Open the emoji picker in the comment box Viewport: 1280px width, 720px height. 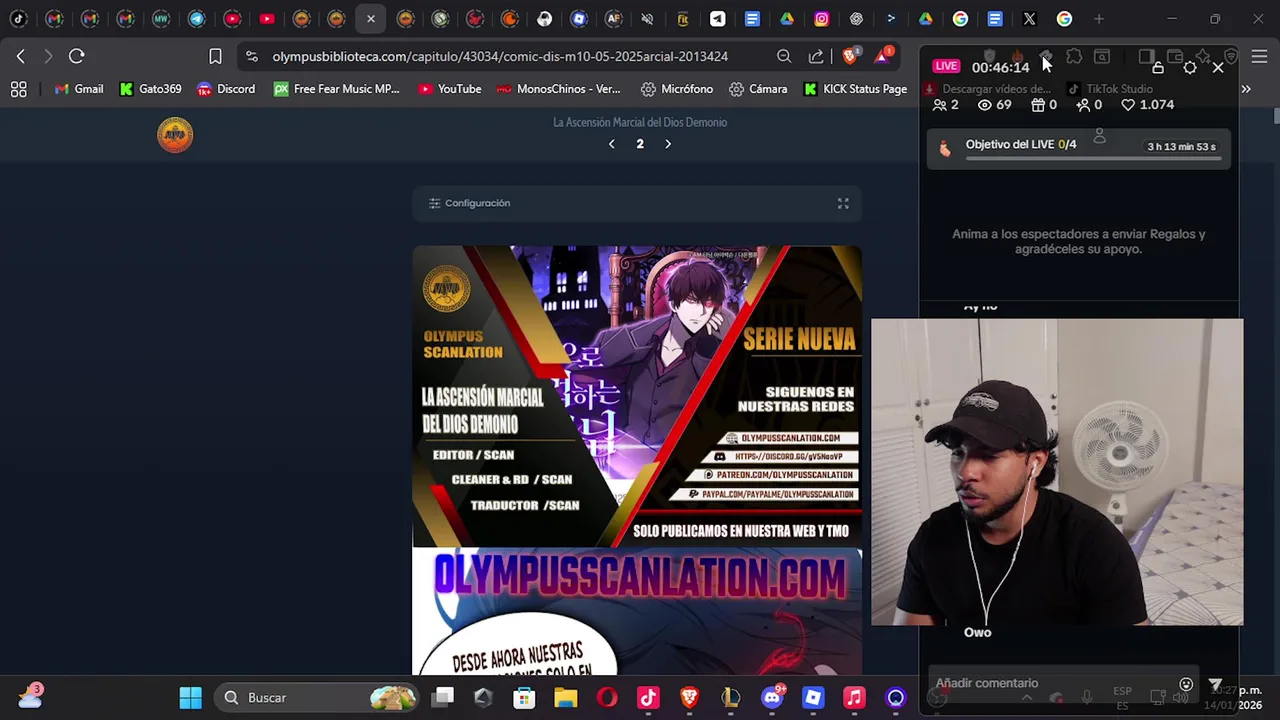1186,685
